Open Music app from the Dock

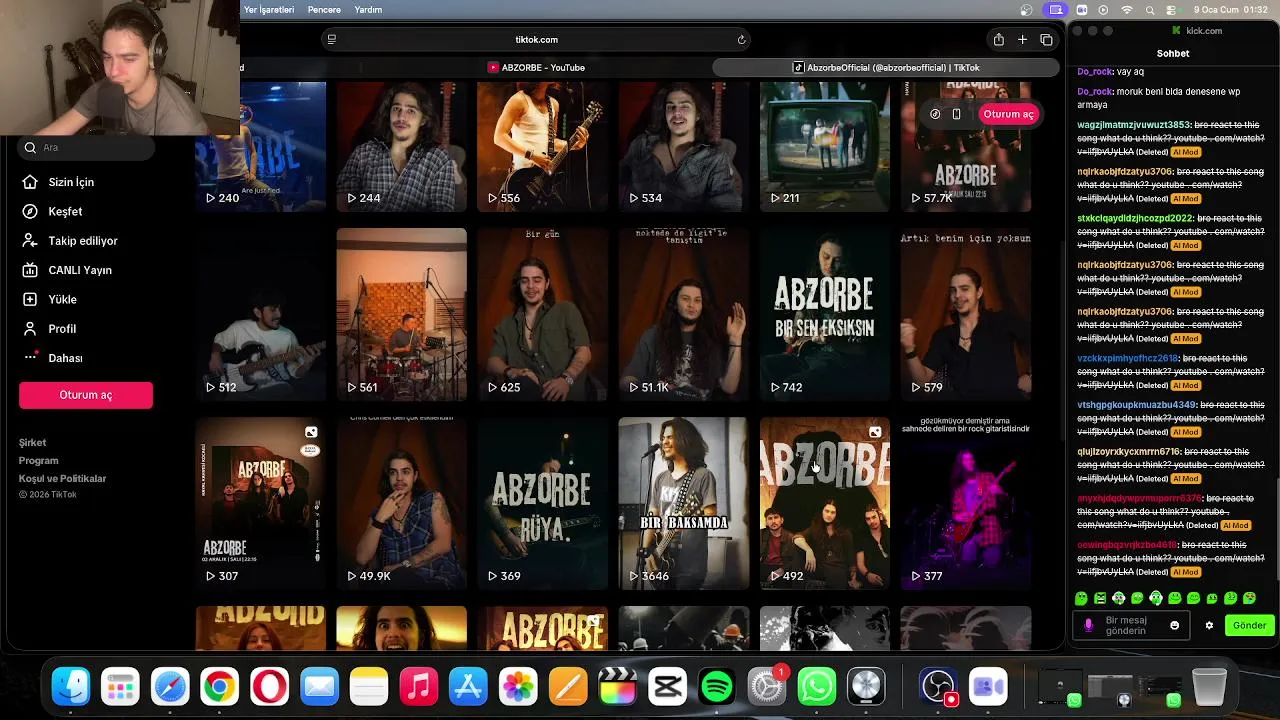[419, 687]
